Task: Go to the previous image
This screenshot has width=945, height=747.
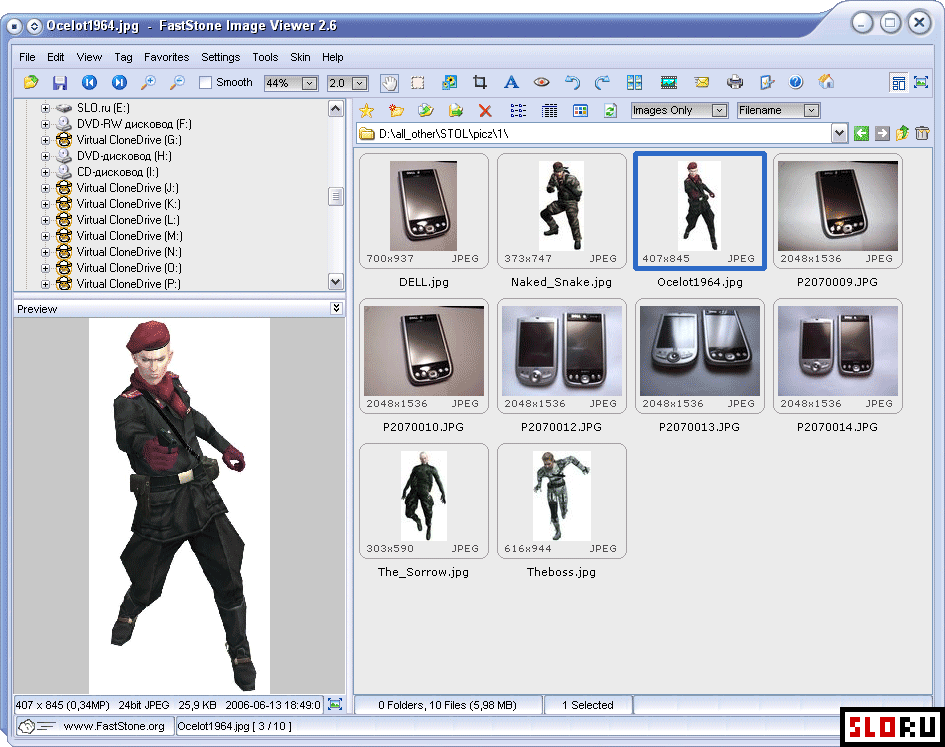Action: point(89,82)
